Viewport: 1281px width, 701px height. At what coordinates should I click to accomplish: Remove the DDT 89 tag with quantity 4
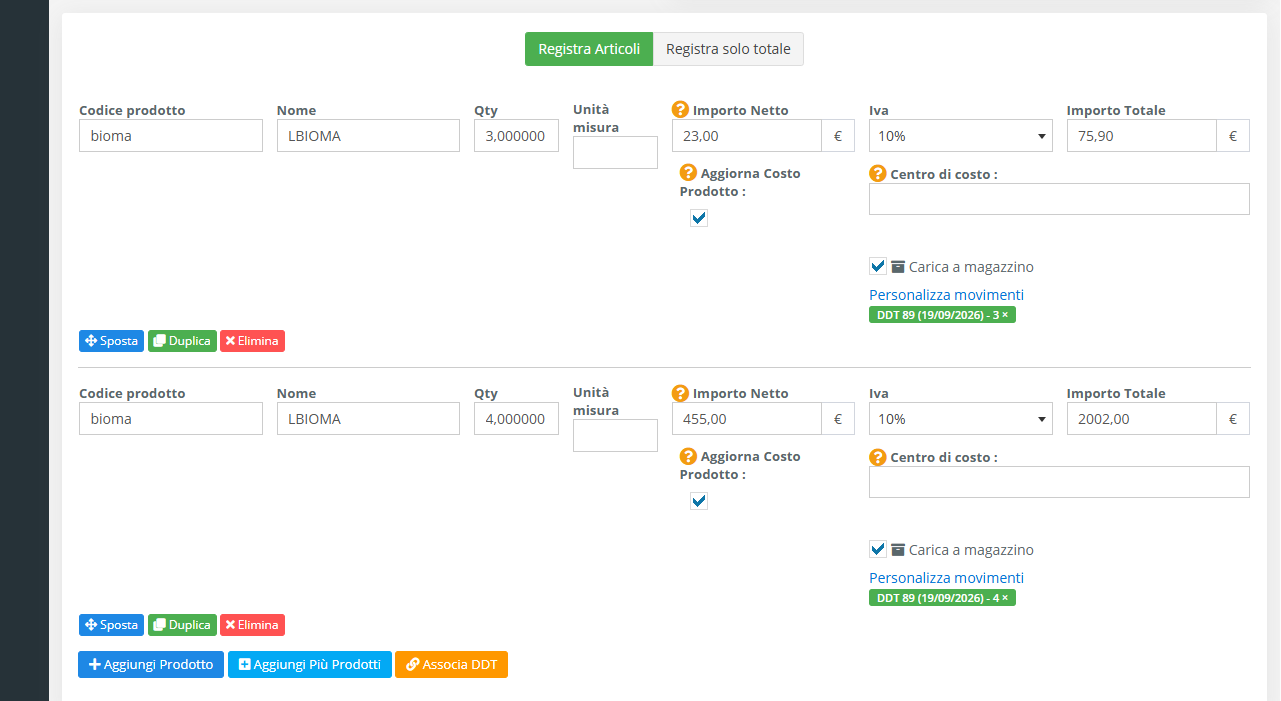coord(1005,598)
